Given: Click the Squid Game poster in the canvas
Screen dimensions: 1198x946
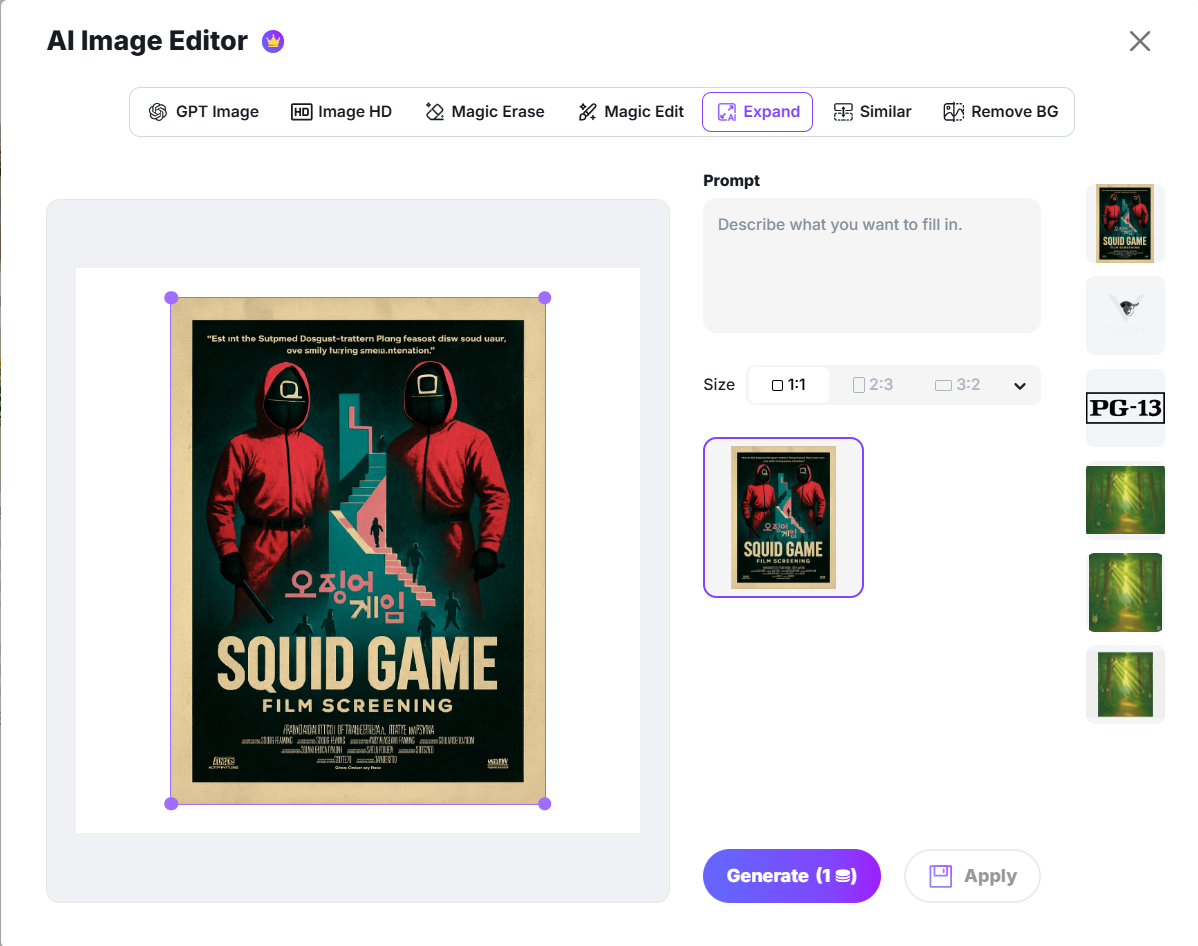Looking at the screenshot, I should coord(358,551).
